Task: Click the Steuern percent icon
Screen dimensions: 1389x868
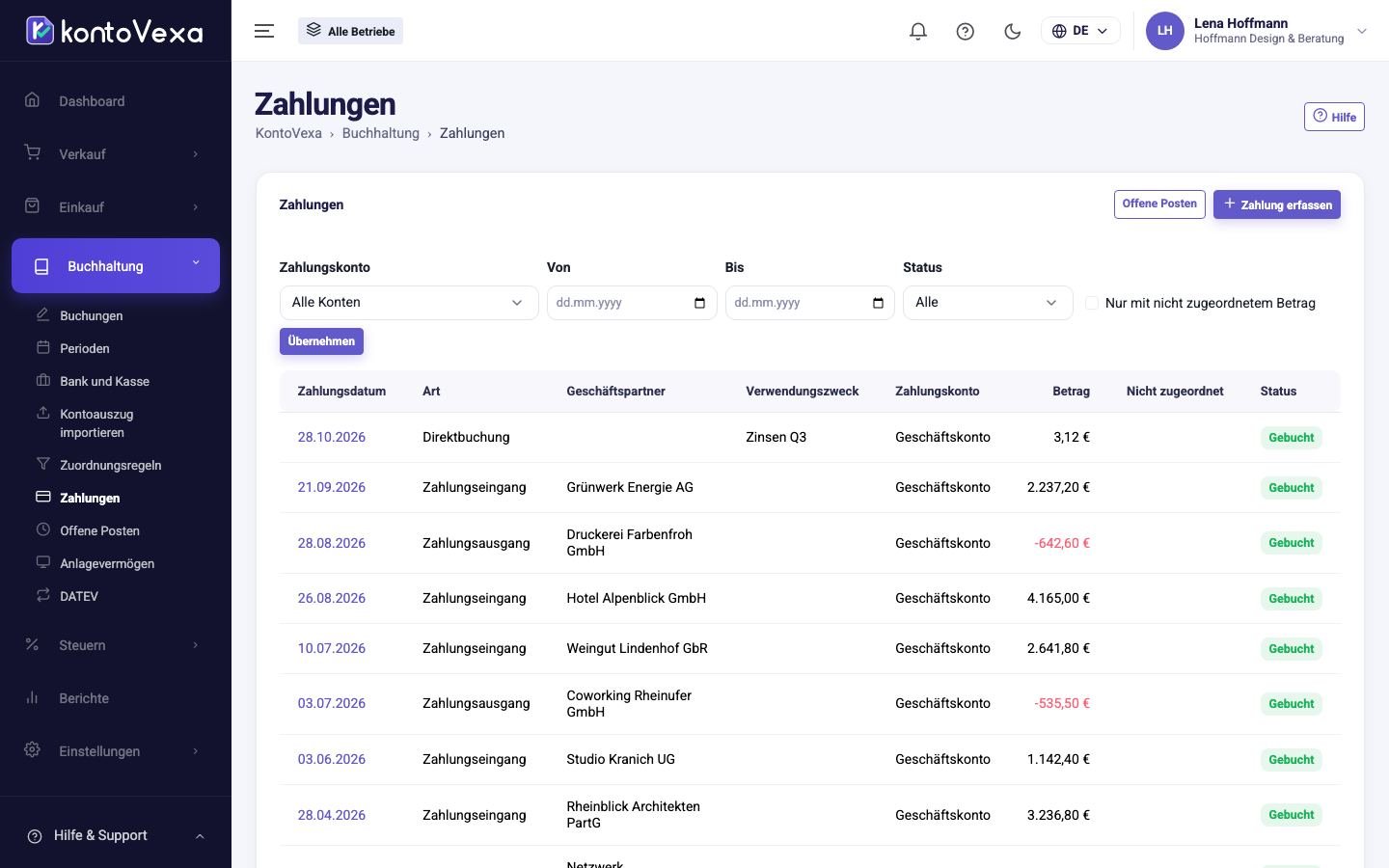Action: click(x=33, y=644)
